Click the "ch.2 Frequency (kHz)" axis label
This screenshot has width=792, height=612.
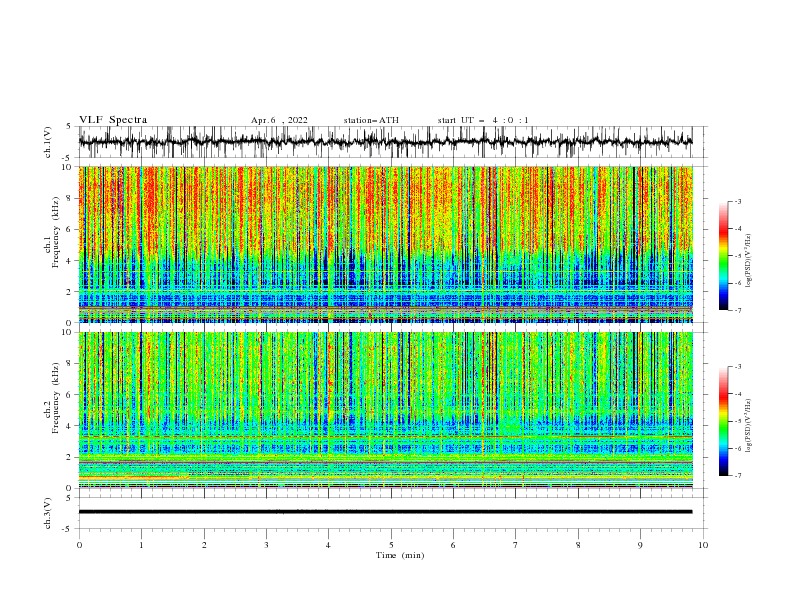[51, 398]
